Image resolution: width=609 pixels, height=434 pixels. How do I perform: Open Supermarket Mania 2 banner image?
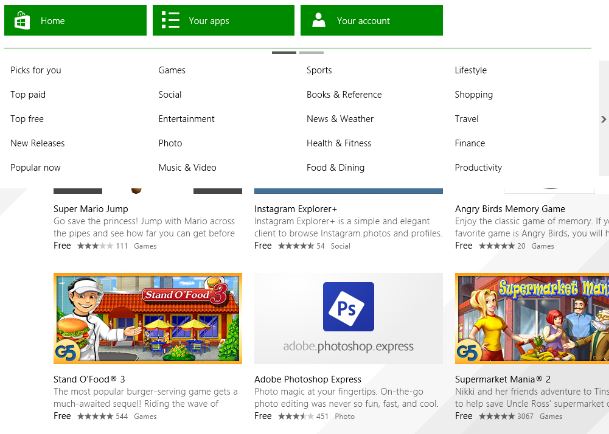click(532, 318)
